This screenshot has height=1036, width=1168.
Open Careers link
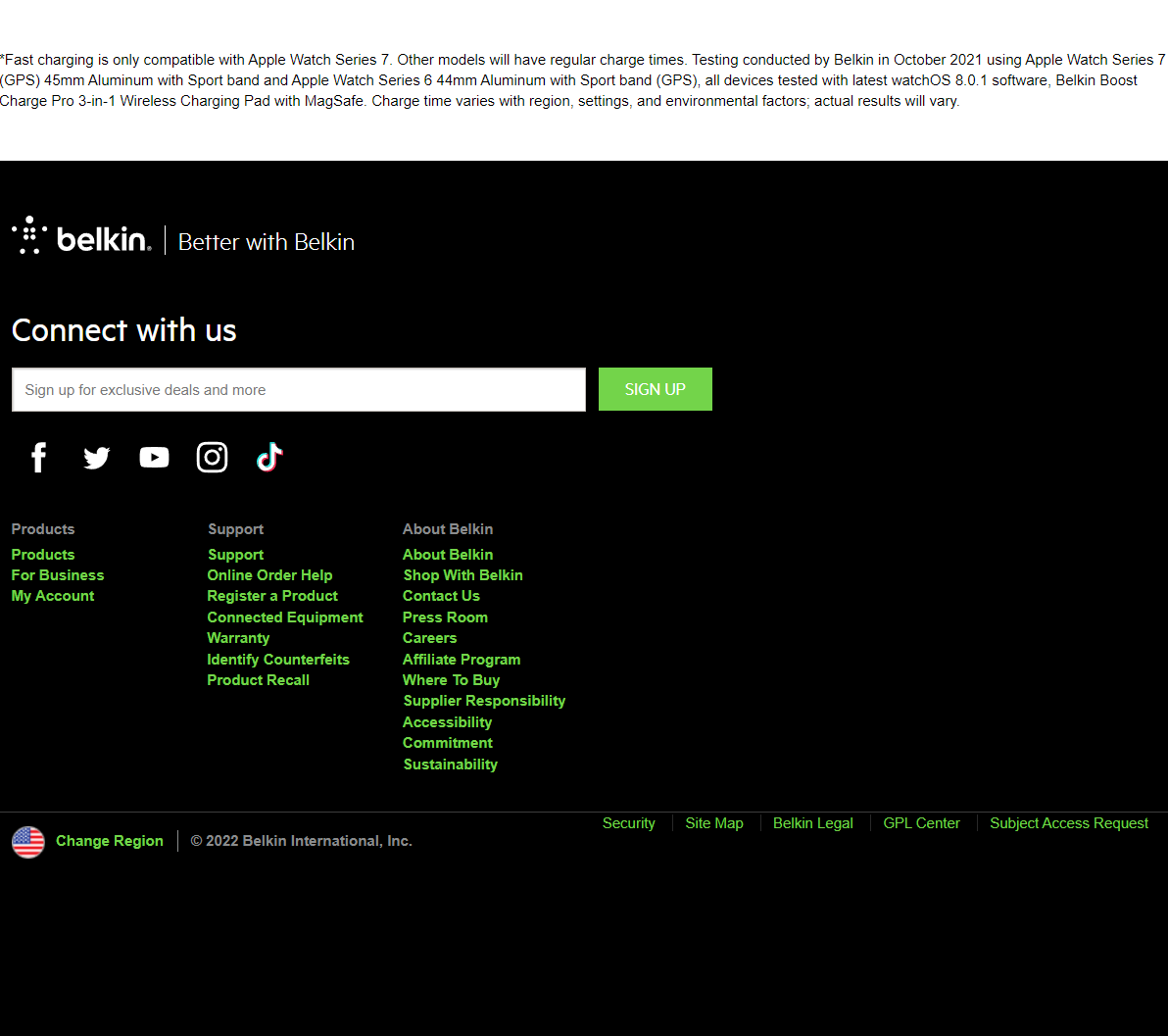click(429, 638)
